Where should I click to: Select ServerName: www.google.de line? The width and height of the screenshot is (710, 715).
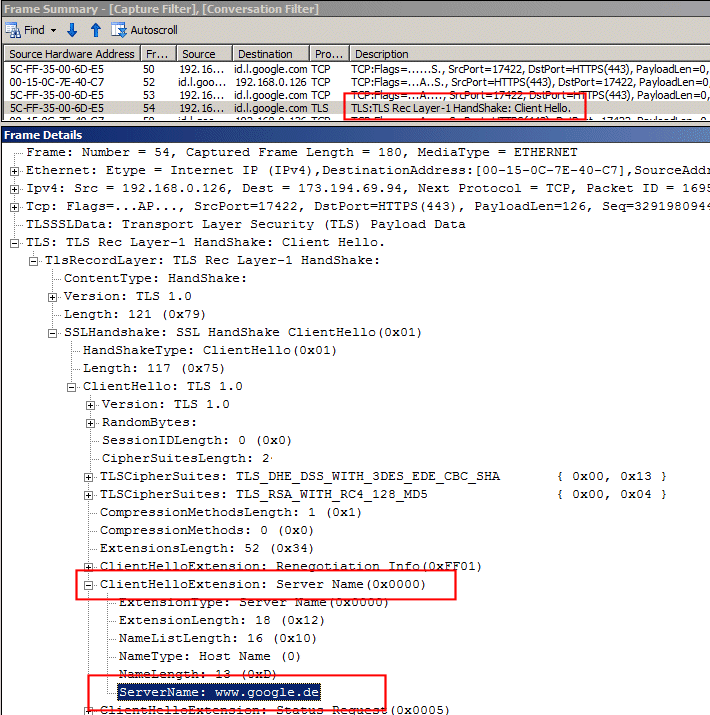click(x=219, y=692)
